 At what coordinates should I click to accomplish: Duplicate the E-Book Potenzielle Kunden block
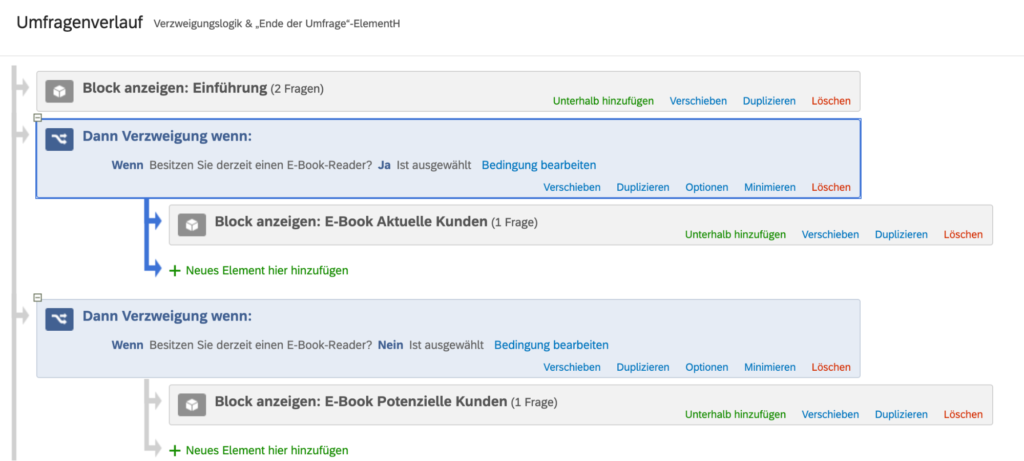(x=901, y=415)
